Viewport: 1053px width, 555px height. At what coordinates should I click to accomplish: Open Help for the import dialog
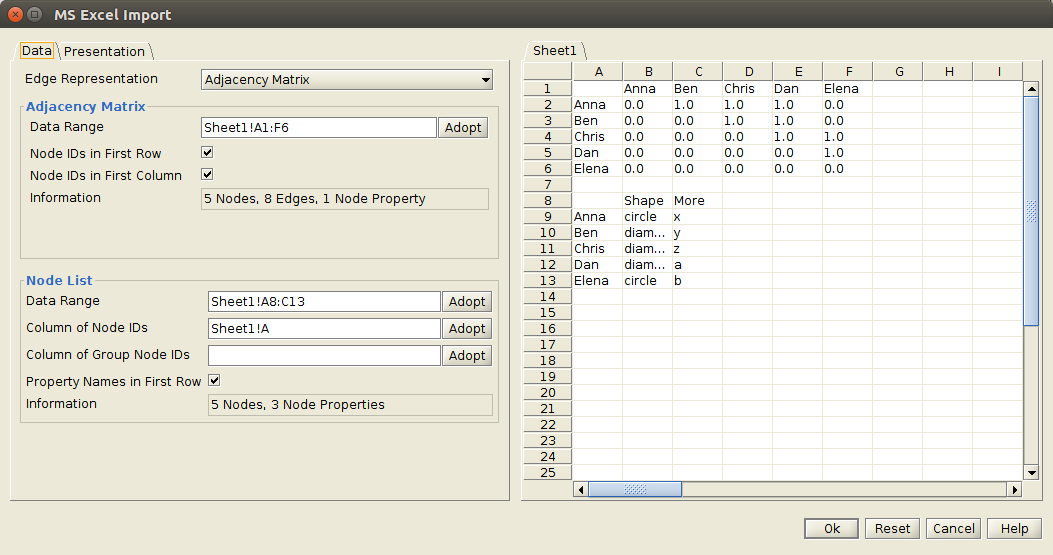point(1014,528)
